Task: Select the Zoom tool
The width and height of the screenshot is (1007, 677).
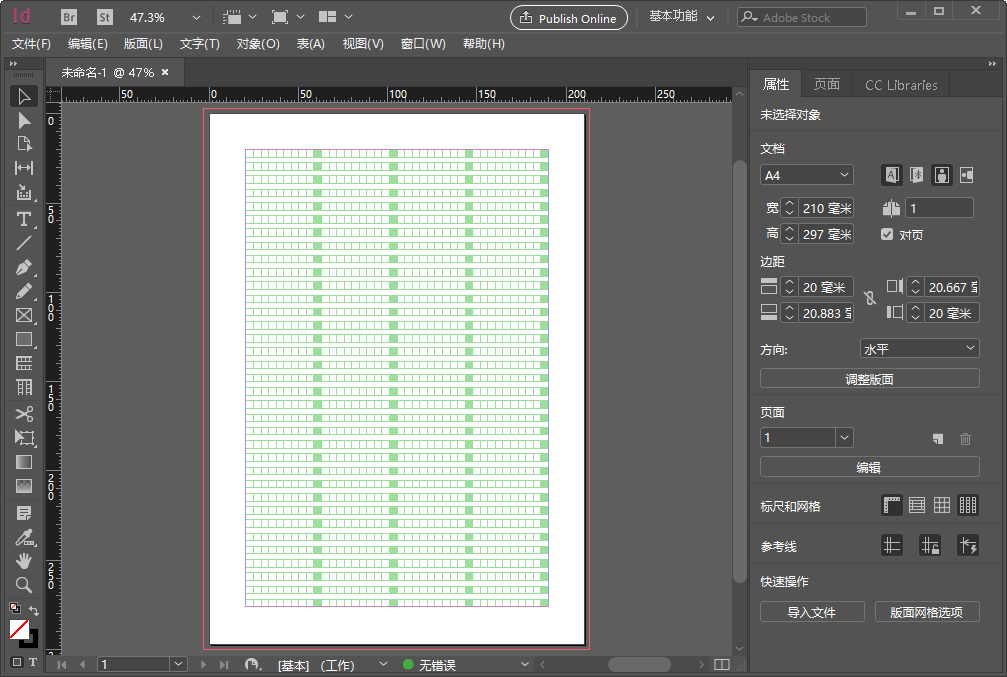Action: [24, 584]
